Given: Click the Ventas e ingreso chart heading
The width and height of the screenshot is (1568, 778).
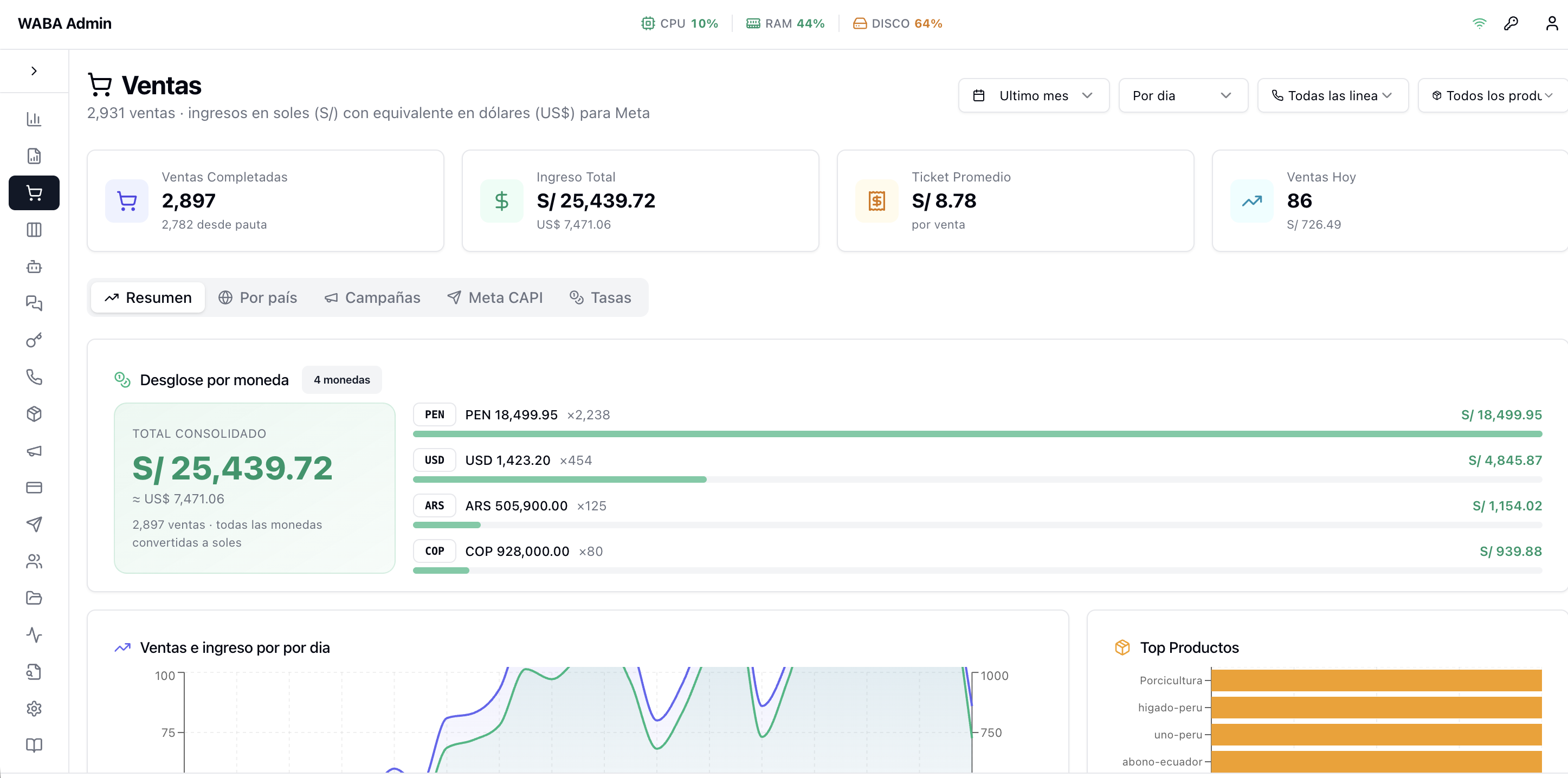Looking at the screenshot, I should click(x=235, y=648).
